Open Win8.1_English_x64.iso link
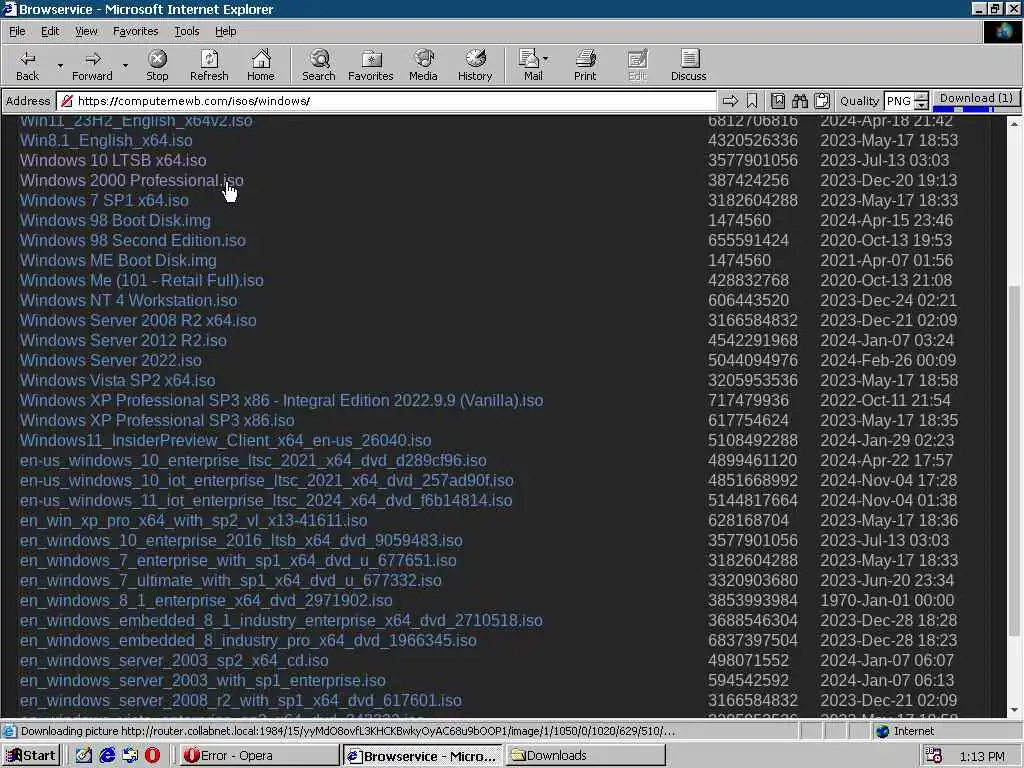 pos(106,140)
